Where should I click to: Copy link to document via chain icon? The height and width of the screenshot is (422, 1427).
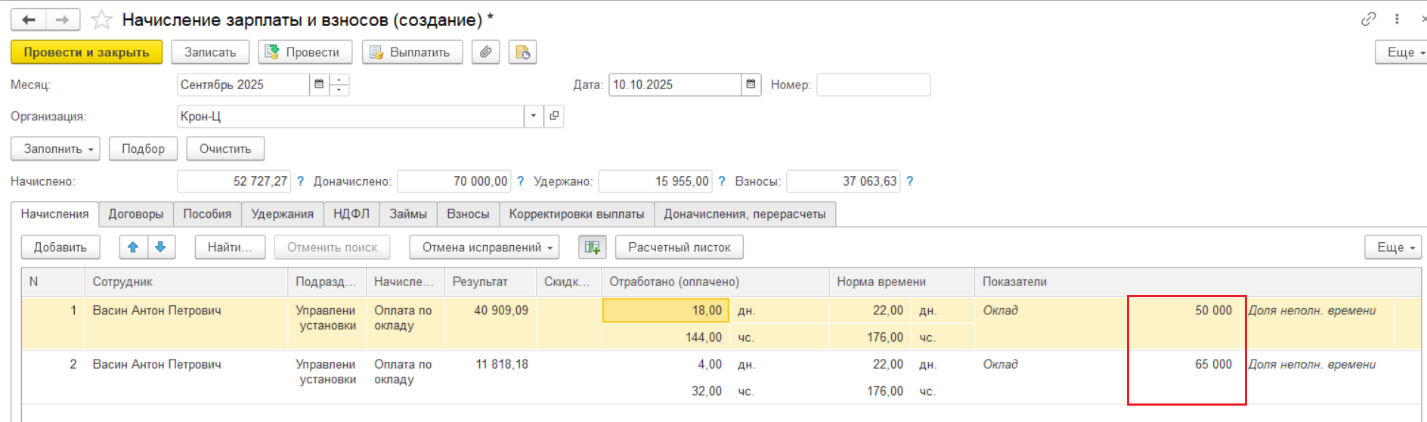[x=1369, y=20]
